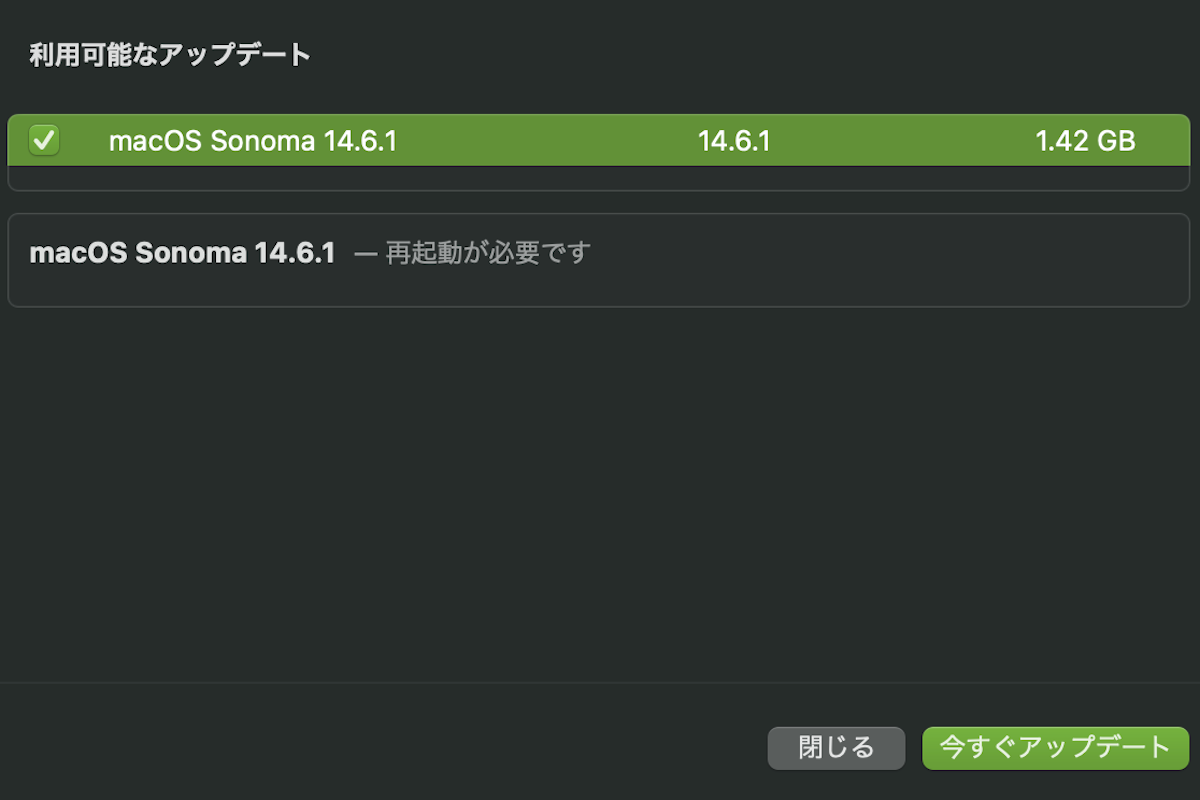
Task: Click the green row left of the checkbox
Action: 17,141
